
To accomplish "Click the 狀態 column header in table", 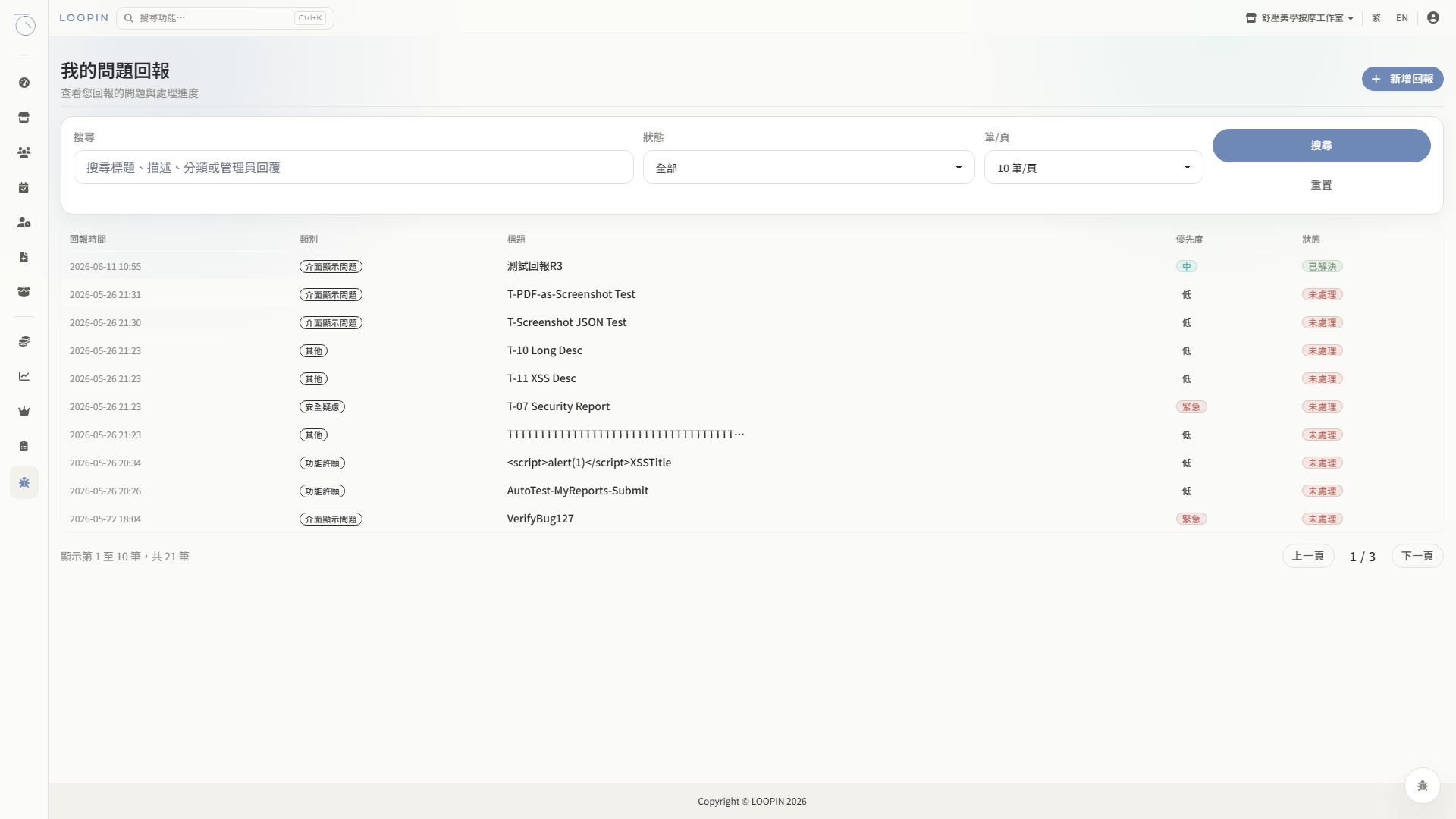I will [1311, 240].
